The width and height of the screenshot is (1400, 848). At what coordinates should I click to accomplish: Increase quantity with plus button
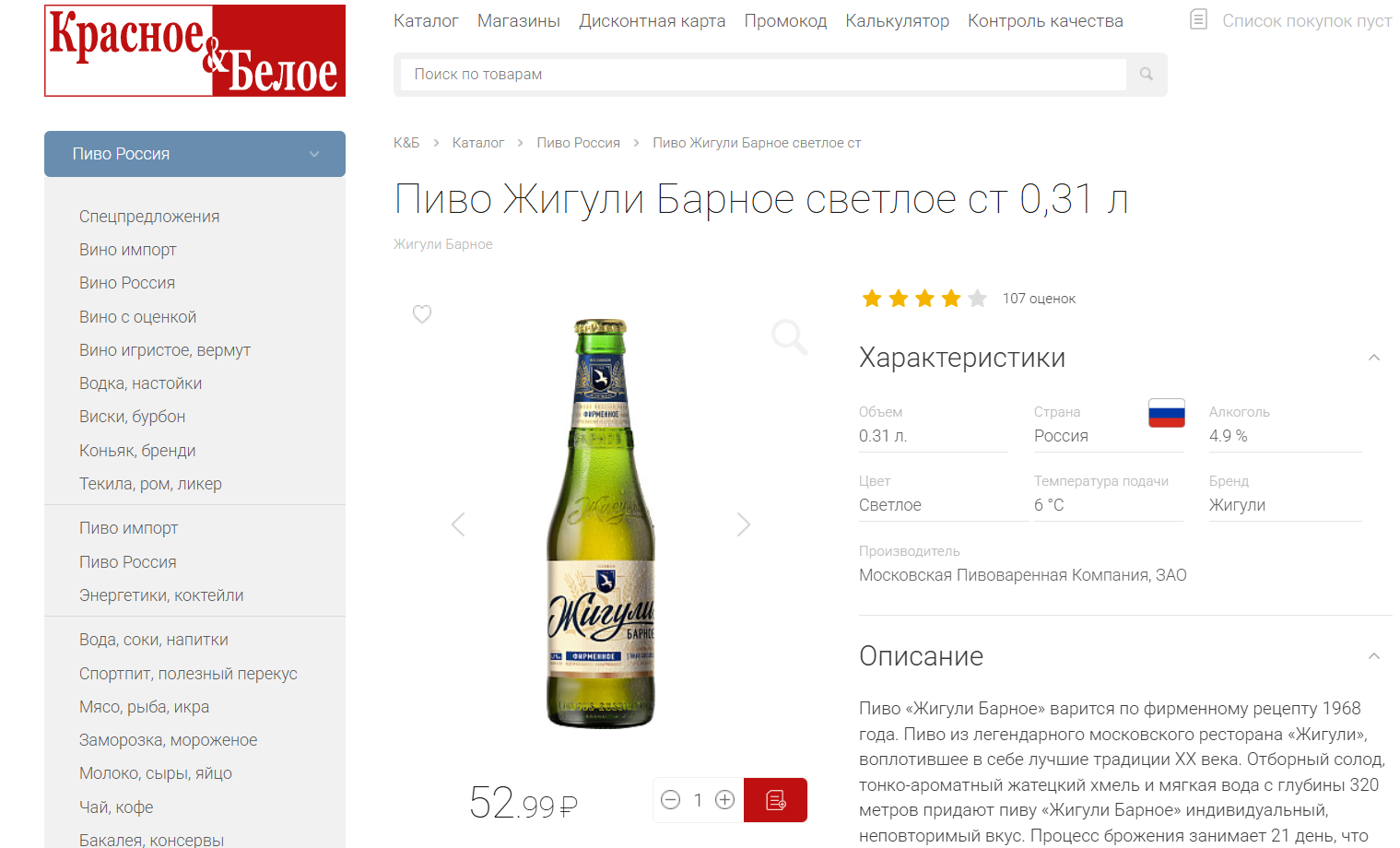[725, 800]
